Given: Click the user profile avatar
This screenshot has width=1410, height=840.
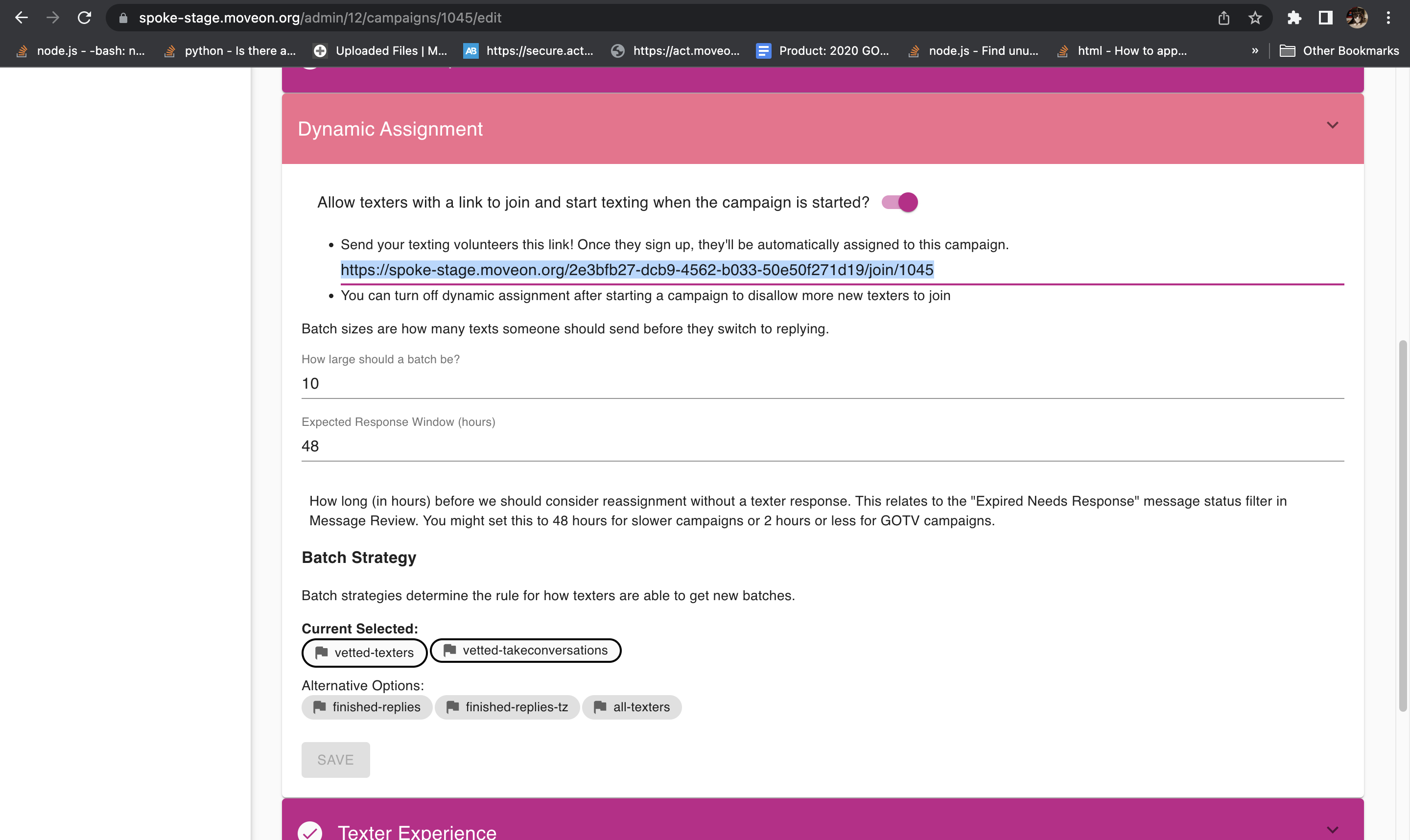Looking at the screenshot, I should coord(1357,18).
